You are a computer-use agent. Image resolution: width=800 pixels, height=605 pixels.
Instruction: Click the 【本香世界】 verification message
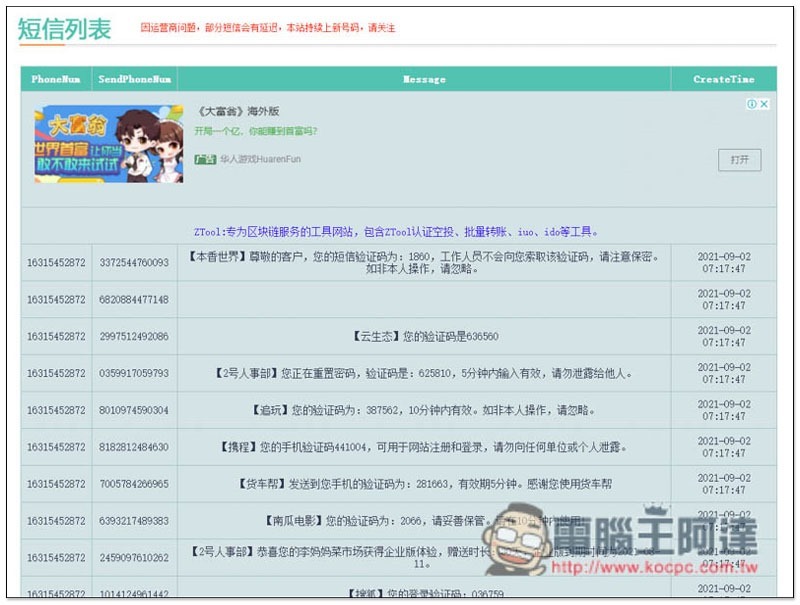click(423, 262)
